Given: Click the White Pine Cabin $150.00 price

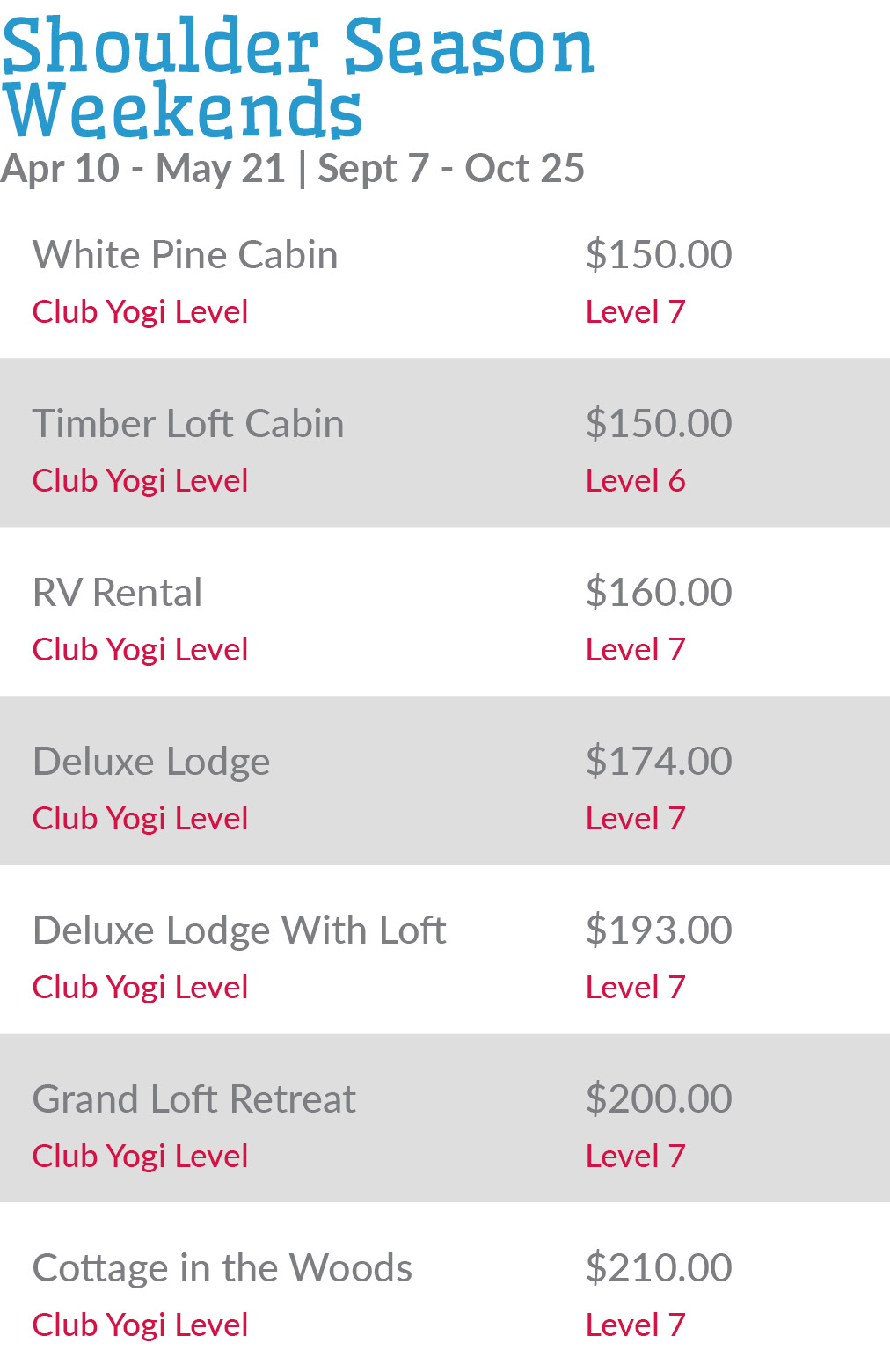Looking at the screenshot, I should click(x=659, y=255).
